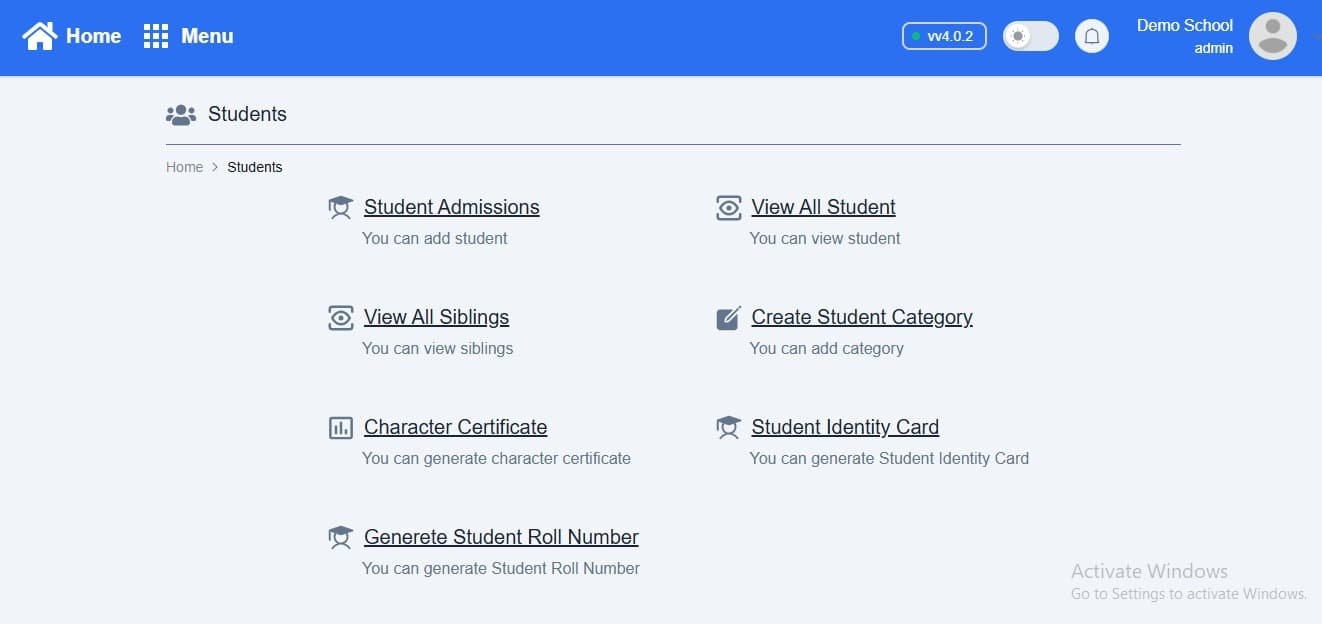The height and width of the screenshot is (624, 1322).
Task: Click the Students page heading icon
Action: tap(181, 115)
